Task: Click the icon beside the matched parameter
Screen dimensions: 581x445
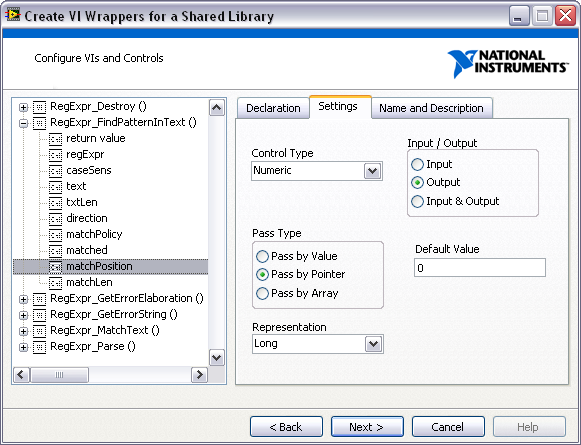Action: (56, 251)
